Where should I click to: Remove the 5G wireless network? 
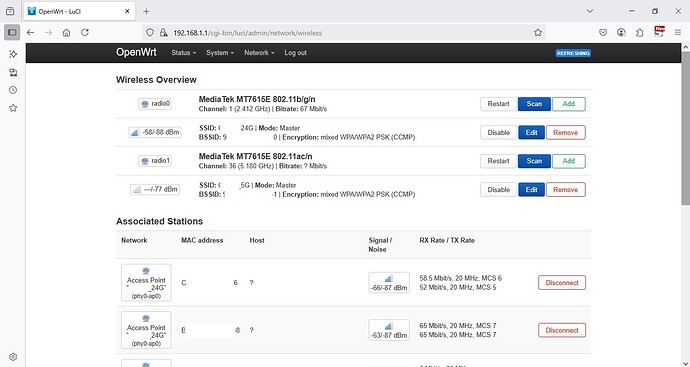click(x=565, y=190)
